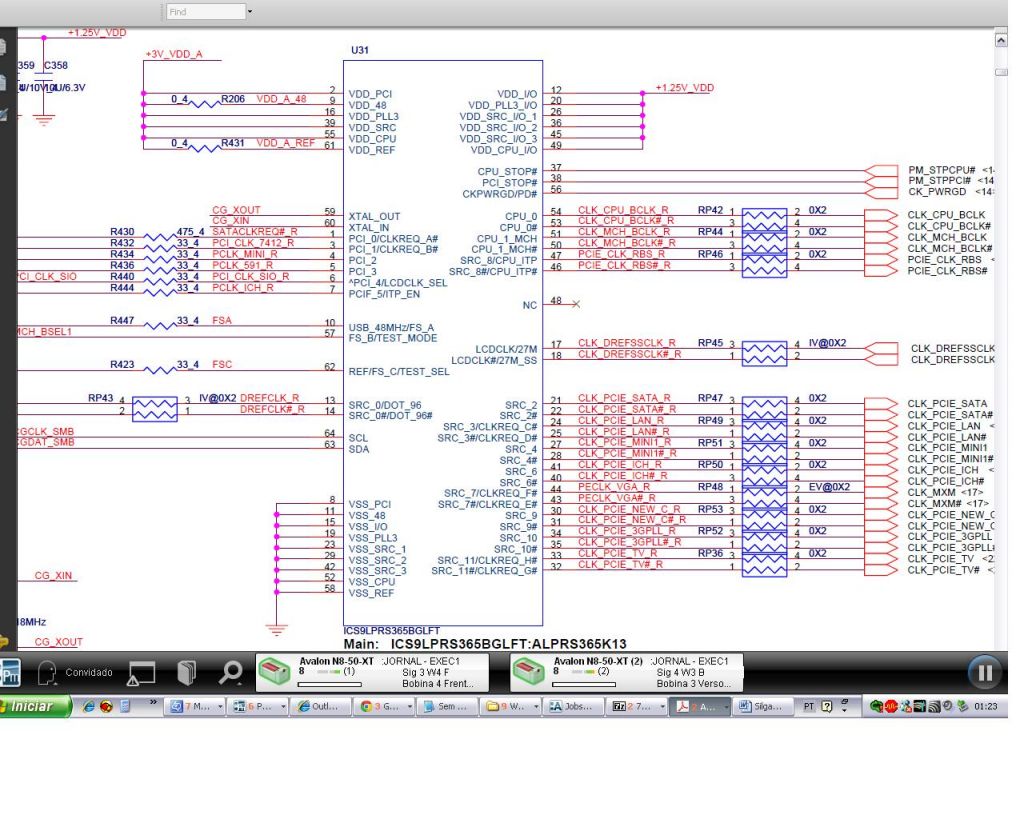Launch Internet Explorer from quick launch
Image resolution: width=1024 pixels, height=819 pixels.
[88, 707]
